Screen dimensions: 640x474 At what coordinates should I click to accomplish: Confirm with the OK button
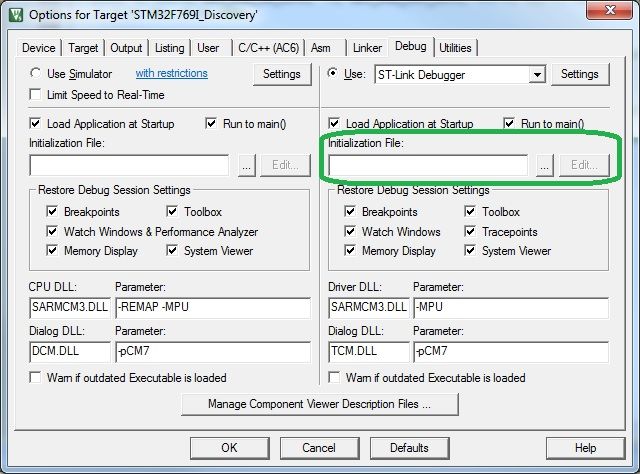coord(229,448)
